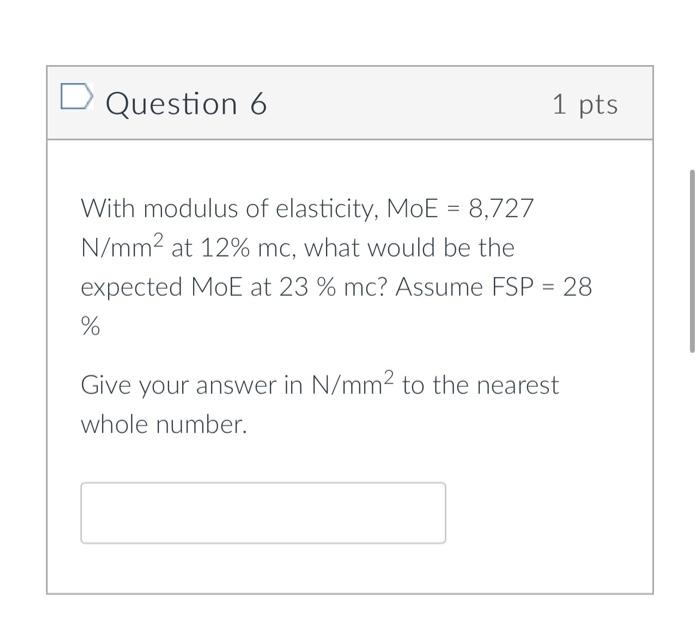
Task: Click the word "expected" in the question
Action: (x=132, y=288)
